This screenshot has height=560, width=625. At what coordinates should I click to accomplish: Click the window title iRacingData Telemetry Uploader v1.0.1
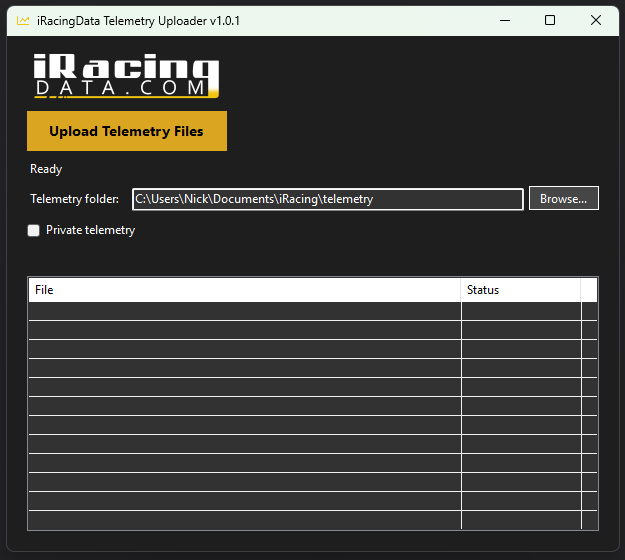coord(138,21)
